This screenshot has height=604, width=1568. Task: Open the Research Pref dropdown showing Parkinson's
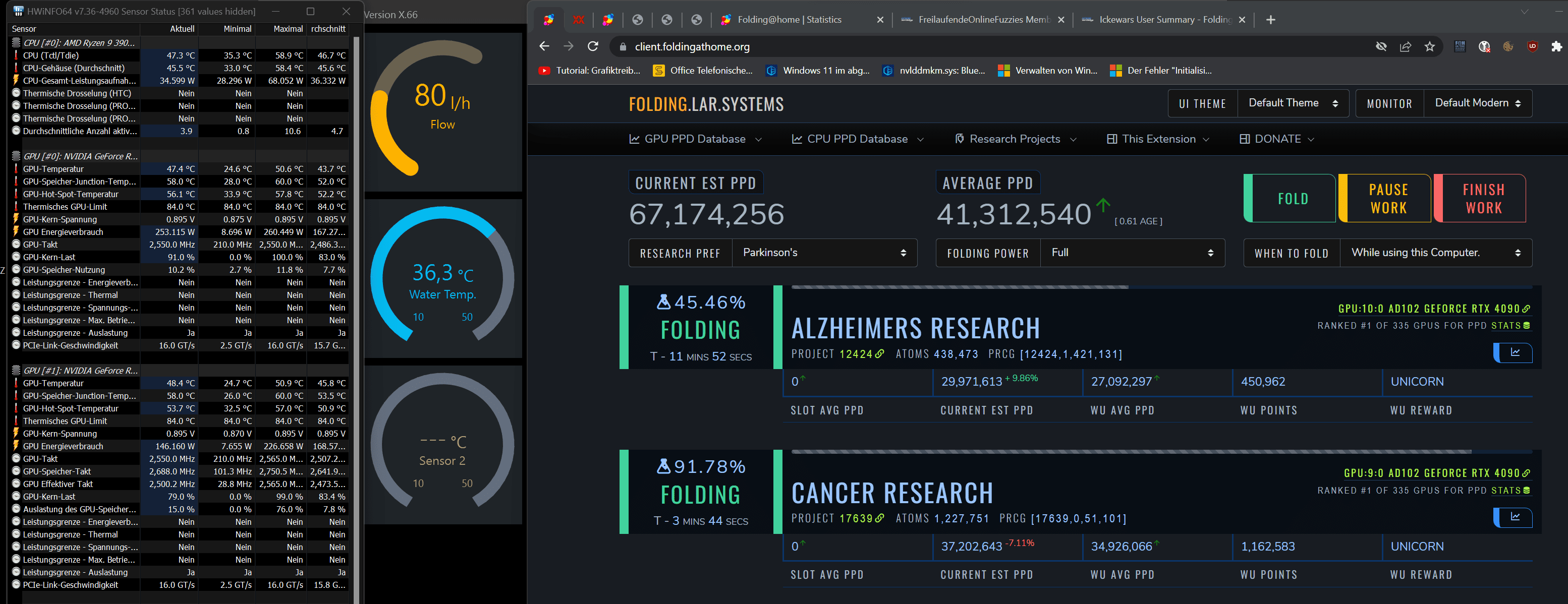pyautogui.click(x=824, y=253)
